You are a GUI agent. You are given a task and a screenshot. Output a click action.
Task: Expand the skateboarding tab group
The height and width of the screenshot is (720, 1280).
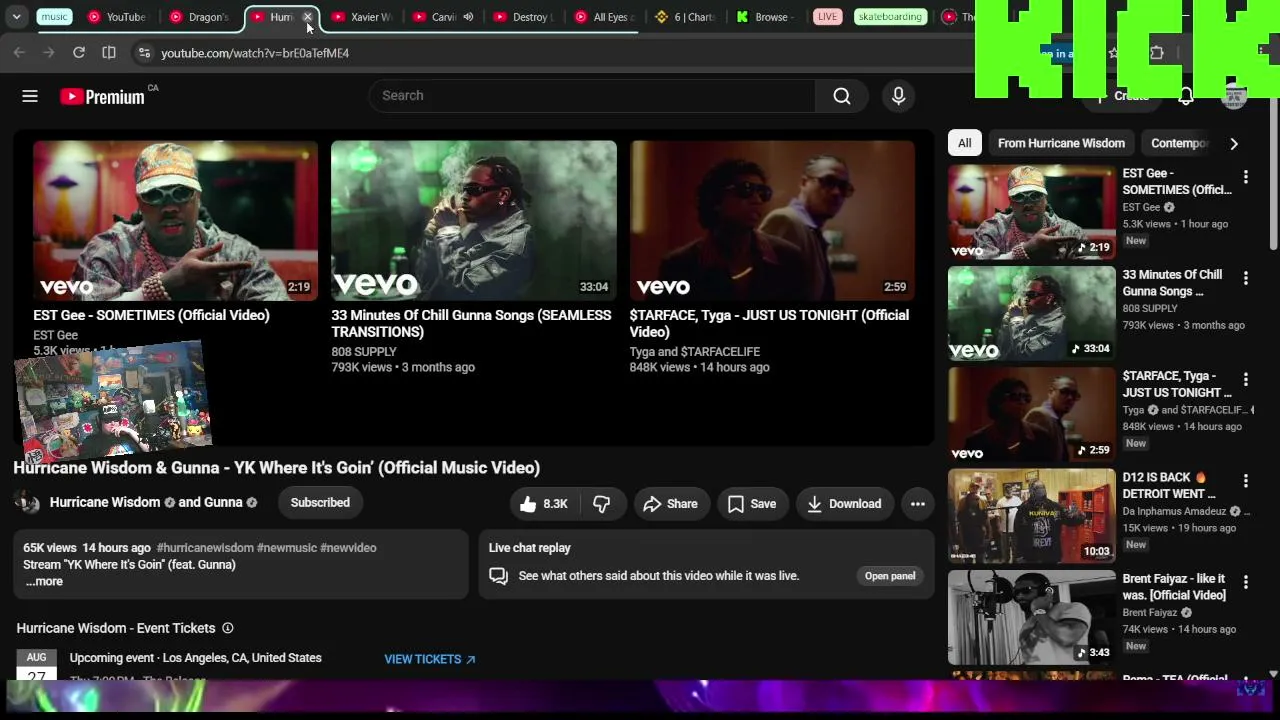click(890, 17)
